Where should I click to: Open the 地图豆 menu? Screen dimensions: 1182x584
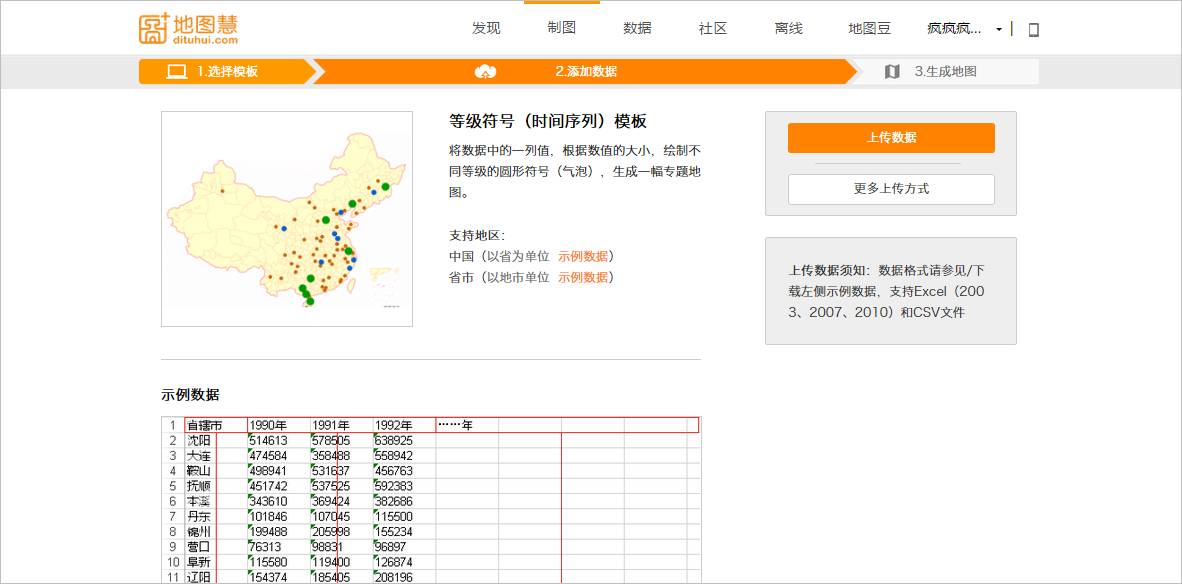pos(869,29)
